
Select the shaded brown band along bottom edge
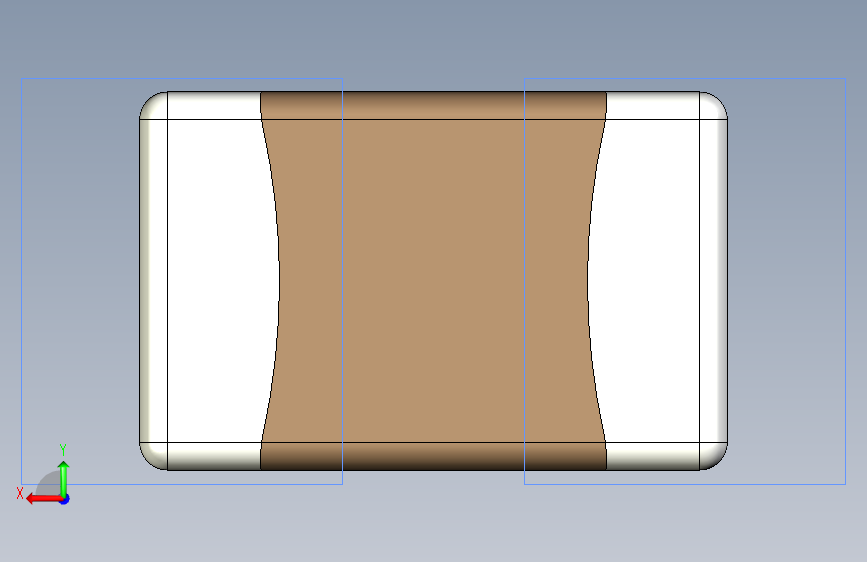[x=434, y=456]
